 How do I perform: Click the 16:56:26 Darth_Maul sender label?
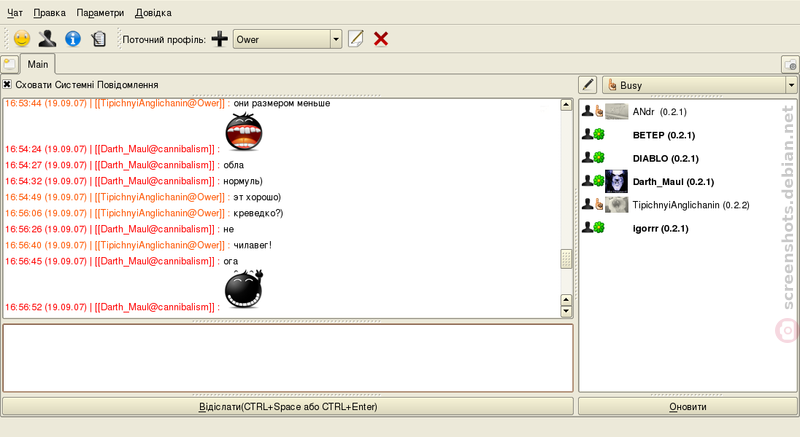pyautogui.click(x=155, y=229)
